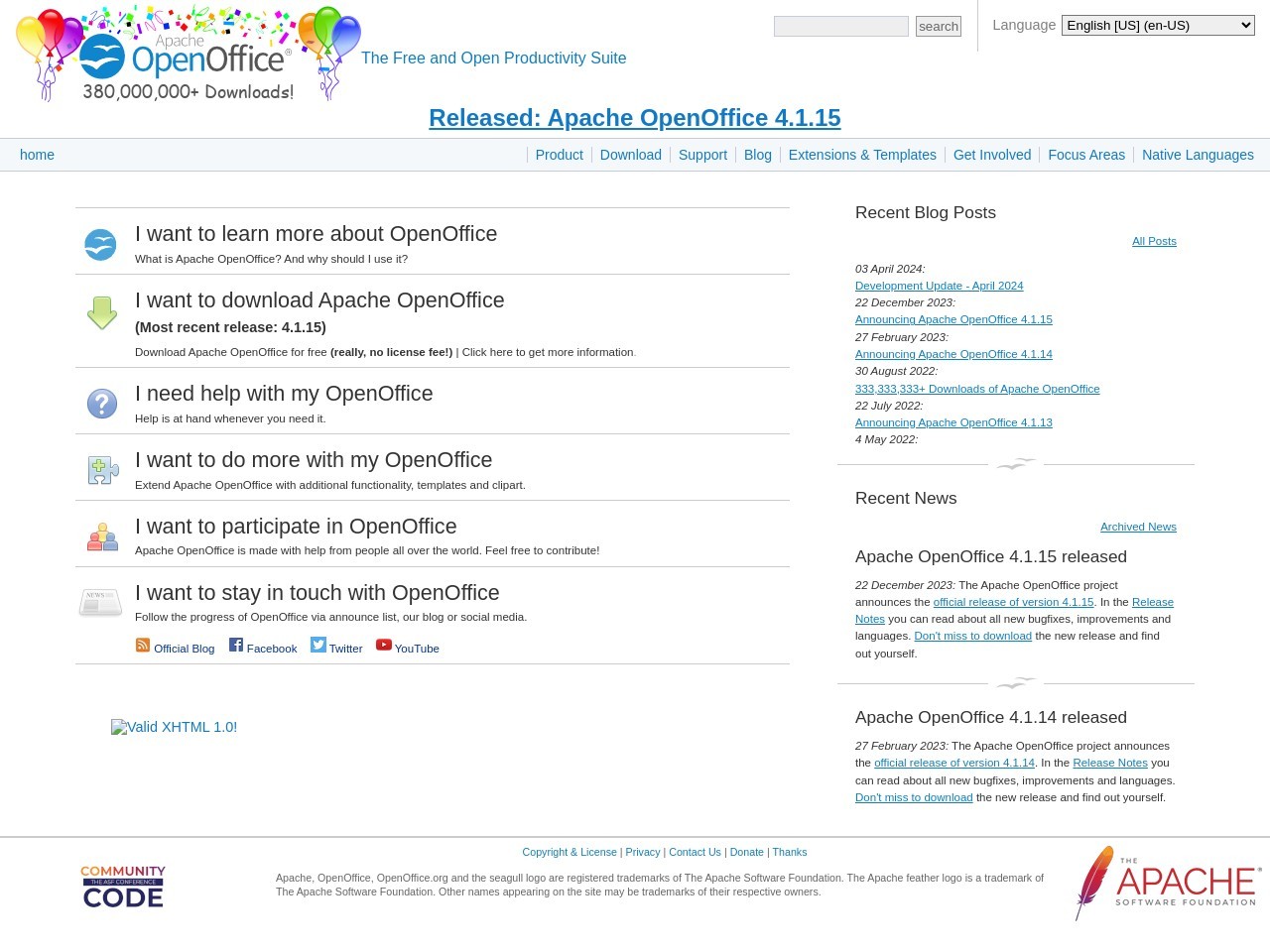Open All Posts link

coord(1154,241)
